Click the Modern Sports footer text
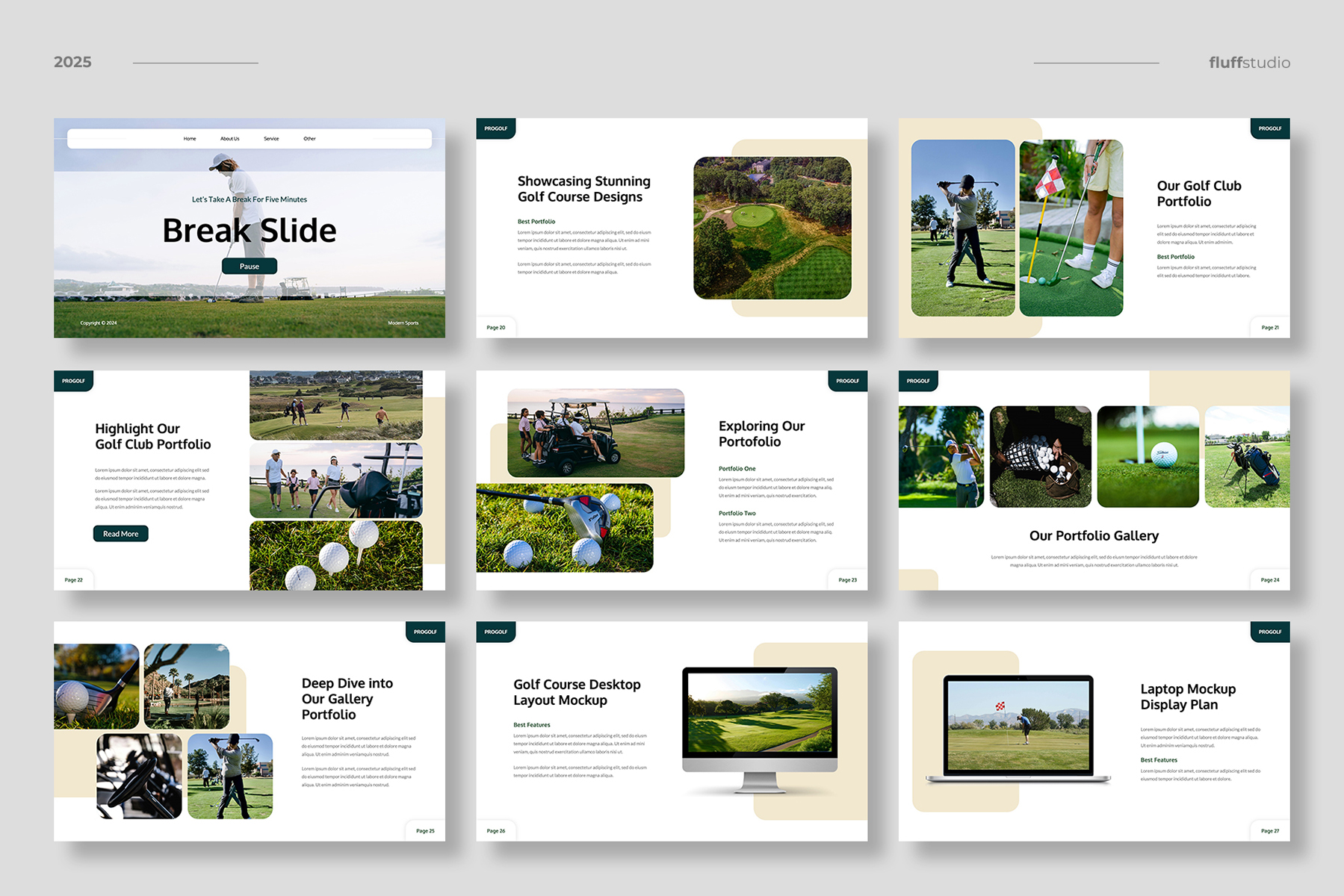This screenshot has height=896, width=1344. pos(403,323)
